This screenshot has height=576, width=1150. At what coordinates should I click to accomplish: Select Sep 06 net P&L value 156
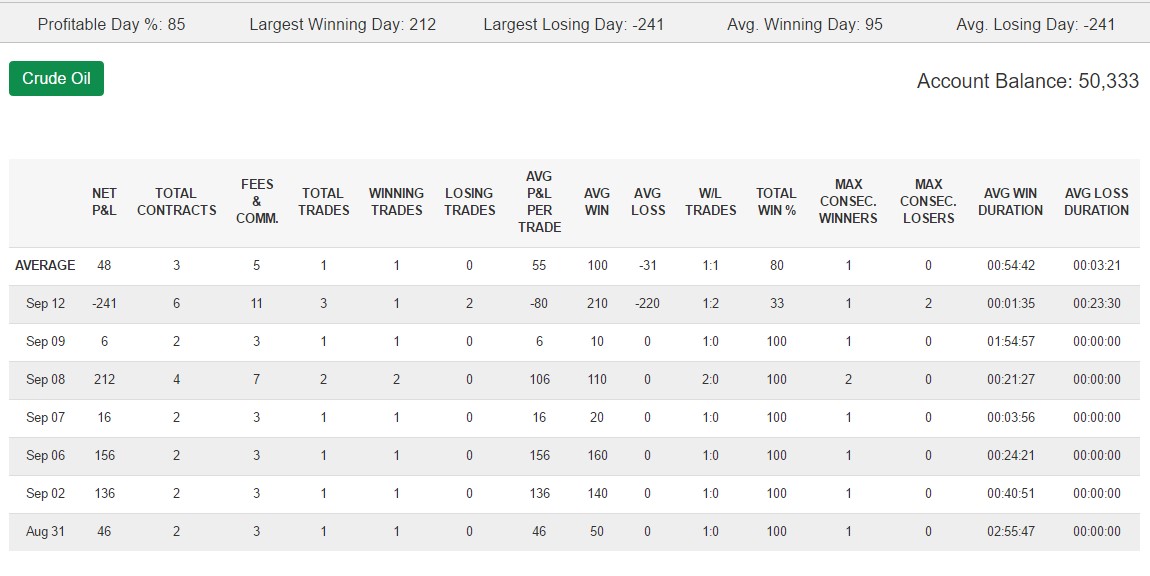105,455
